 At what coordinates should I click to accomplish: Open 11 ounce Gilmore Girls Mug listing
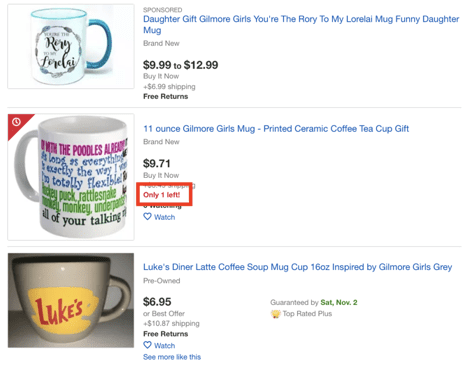coord(276,129)
